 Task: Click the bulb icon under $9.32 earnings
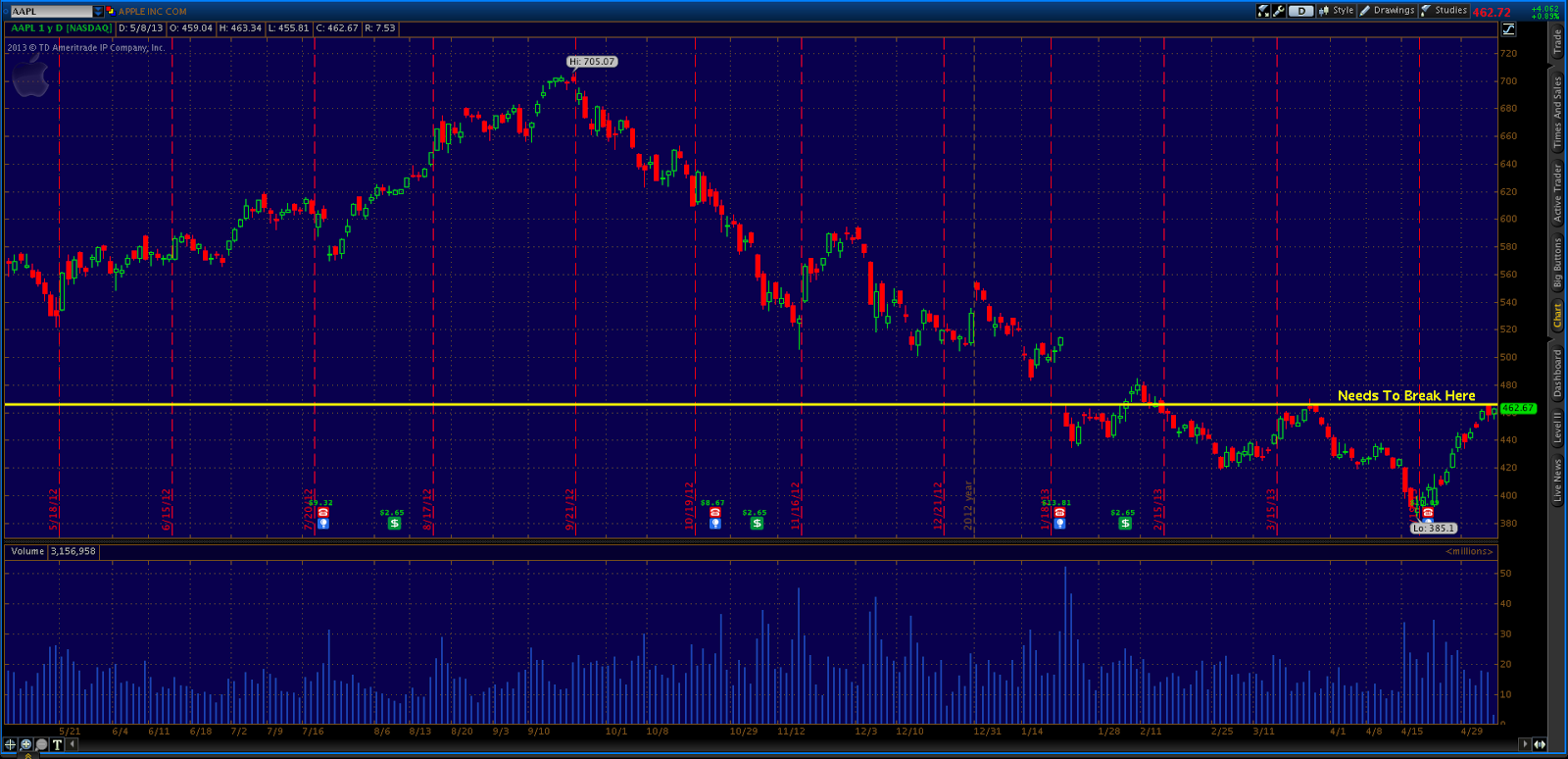tap(323, 524)
